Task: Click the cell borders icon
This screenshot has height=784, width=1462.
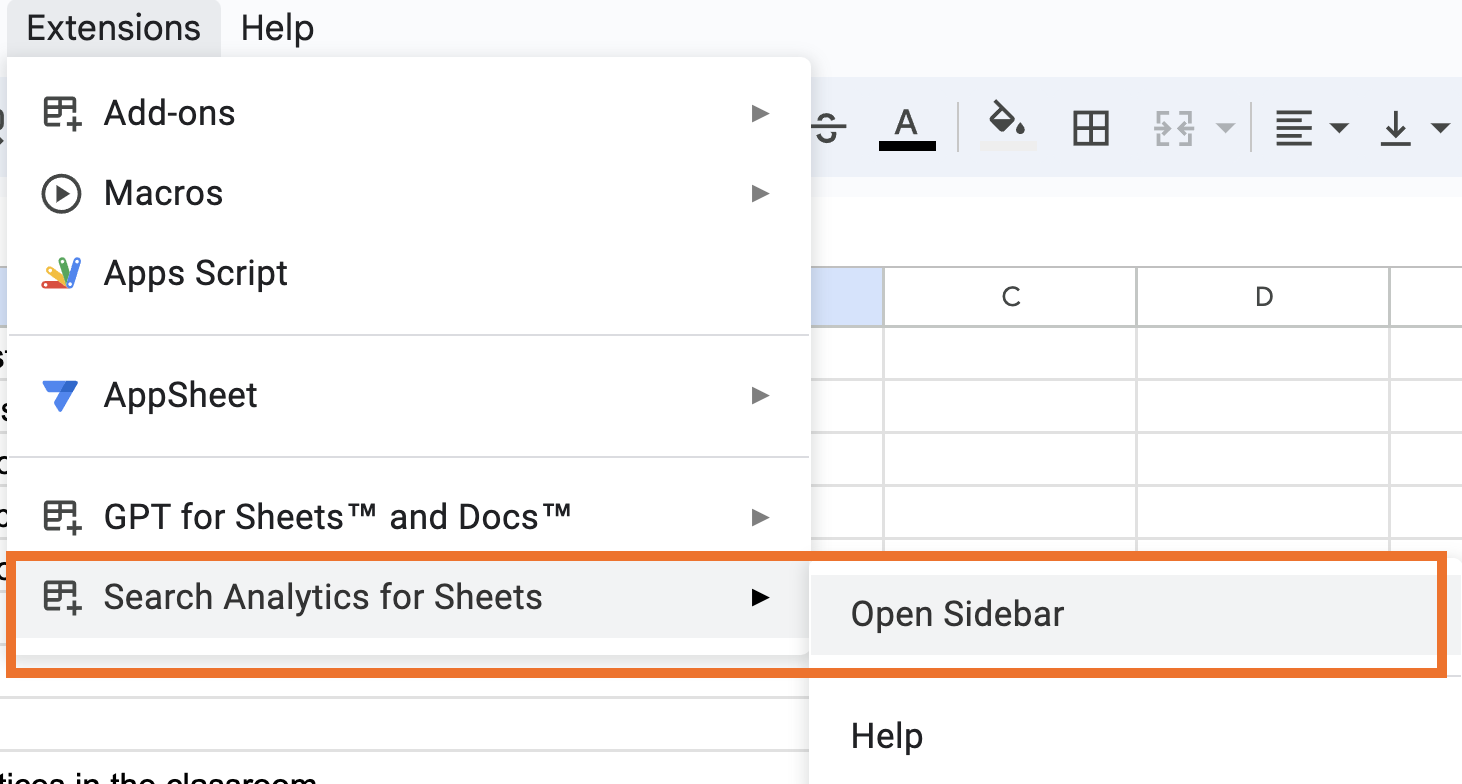Action: [1090, 129]
